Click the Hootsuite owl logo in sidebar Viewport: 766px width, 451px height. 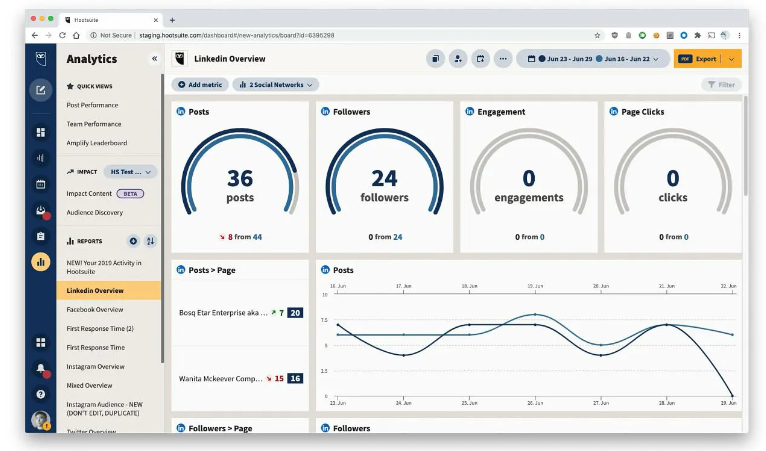[41, 59]
